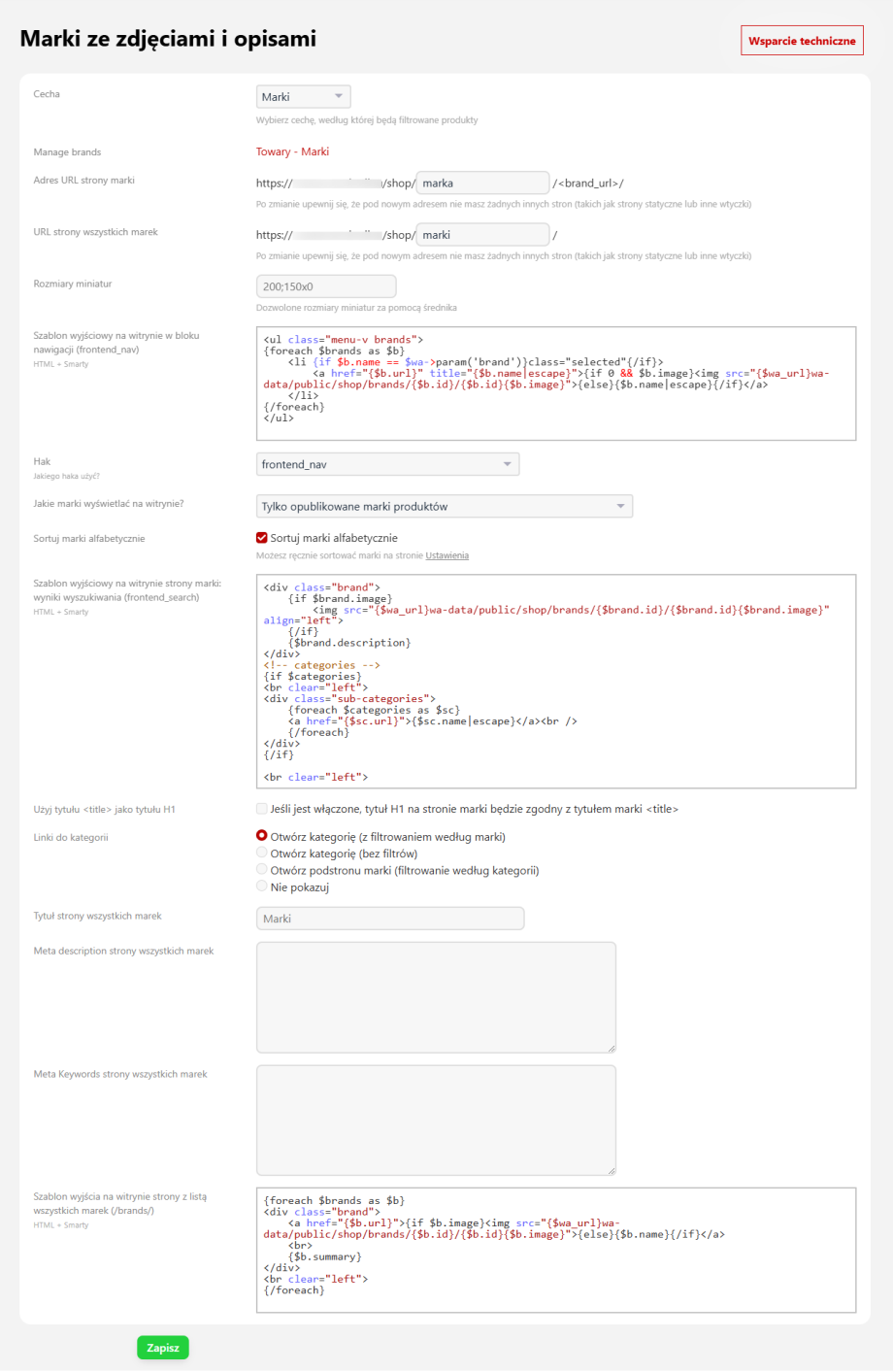Expand the Hak dropdown showing frontend_nav

(387, 465)
